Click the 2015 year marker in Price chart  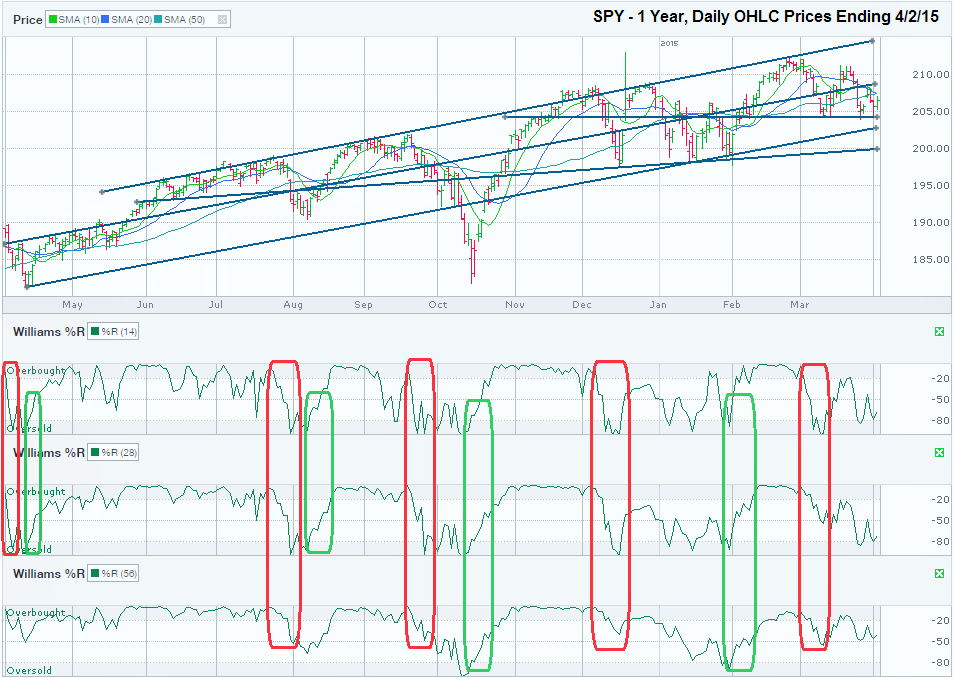669,44
